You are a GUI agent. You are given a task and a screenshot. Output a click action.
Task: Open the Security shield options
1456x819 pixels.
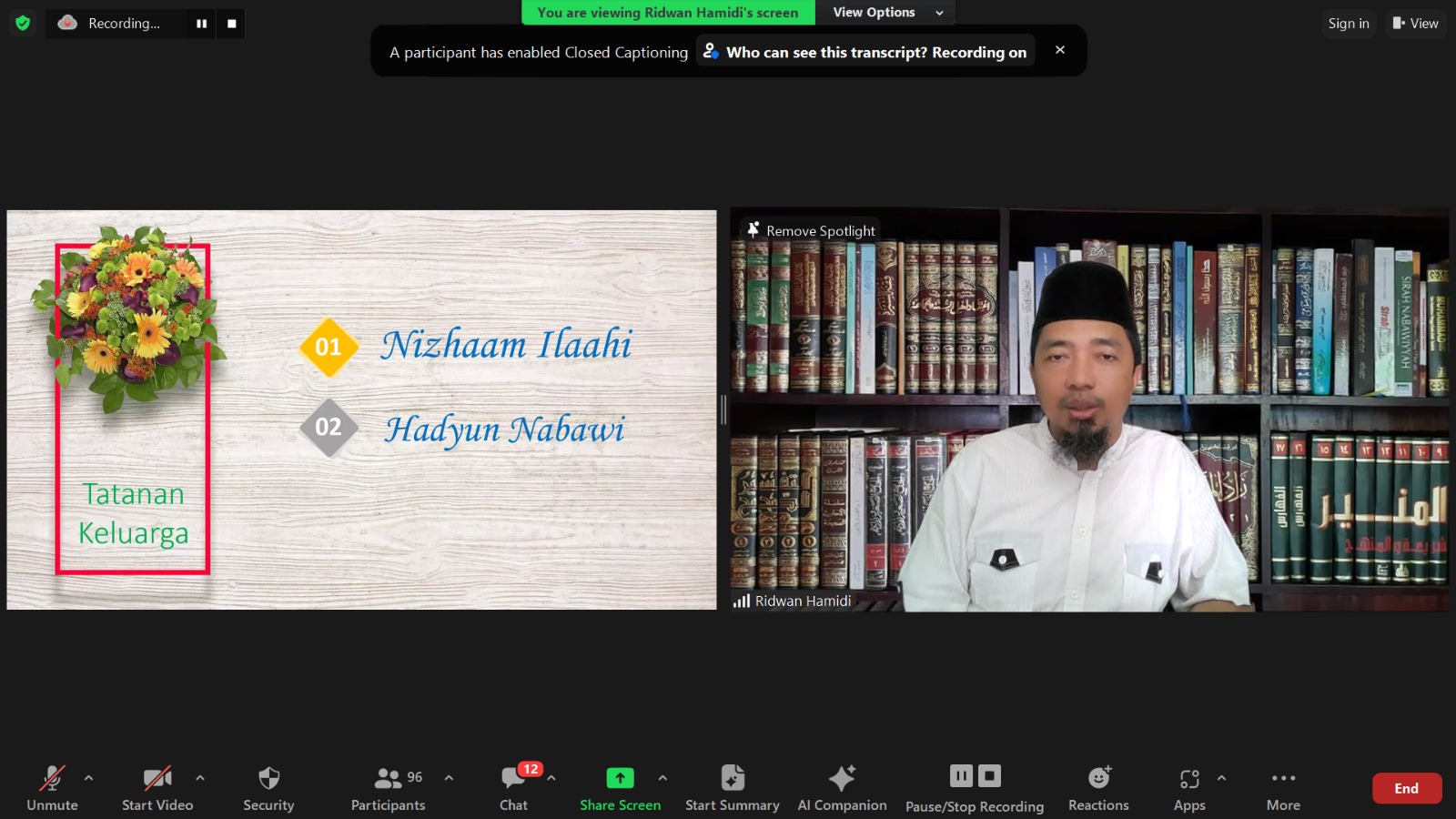[268, 788]
